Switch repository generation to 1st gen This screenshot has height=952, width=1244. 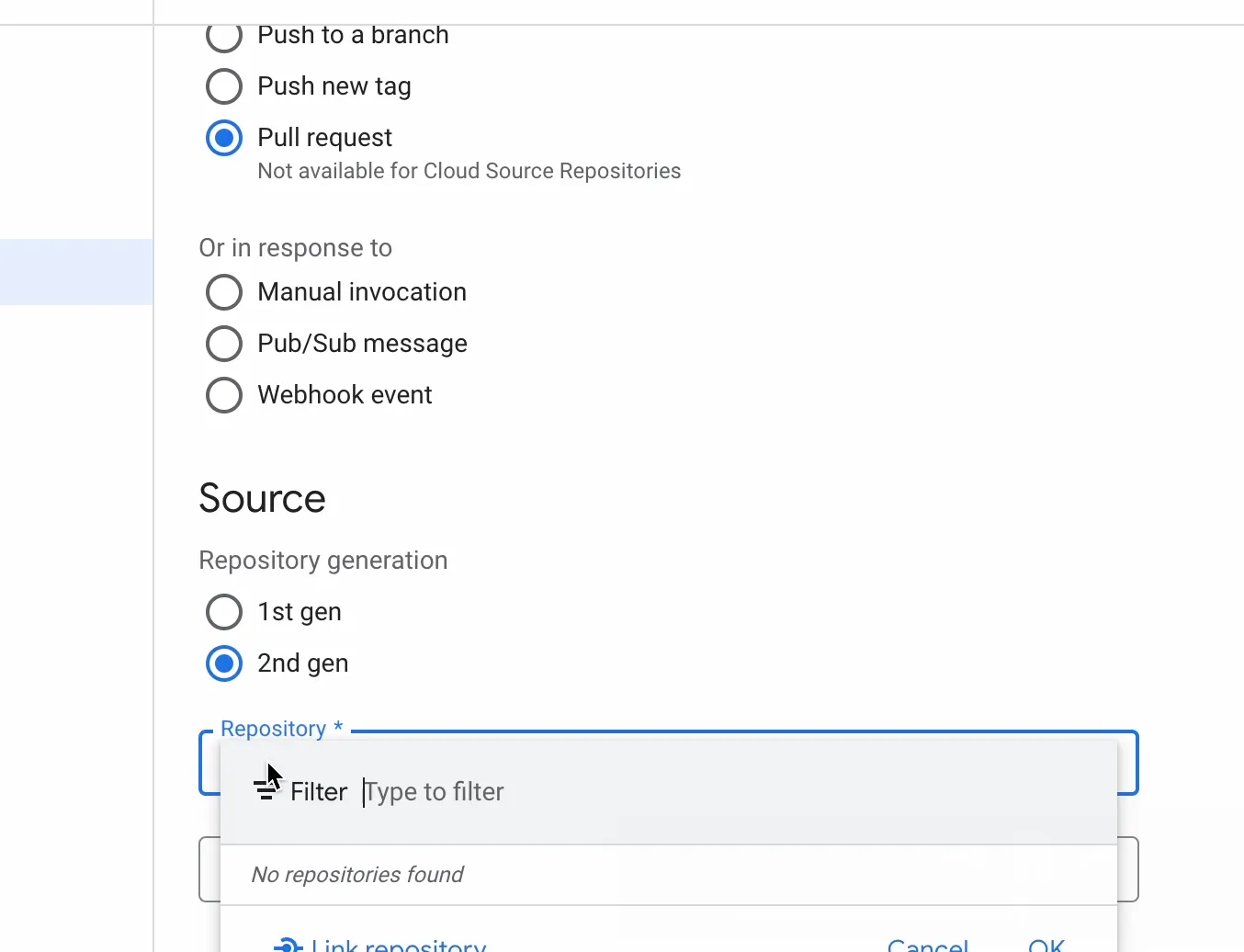point(224,612)
